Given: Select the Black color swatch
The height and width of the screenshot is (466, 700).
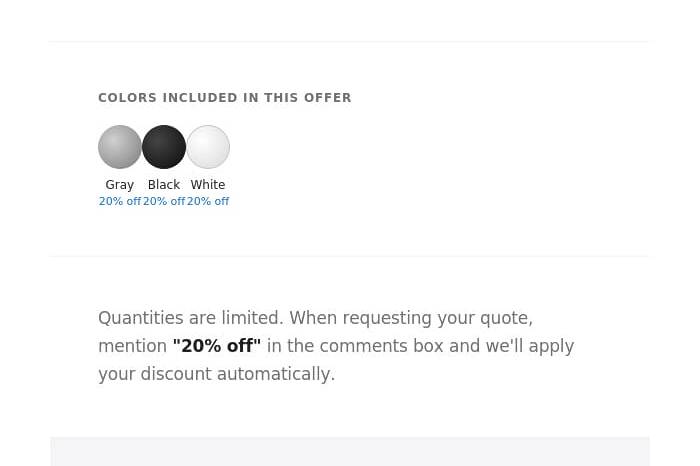Looking at the screenshot, I should (x=164, y=147).
